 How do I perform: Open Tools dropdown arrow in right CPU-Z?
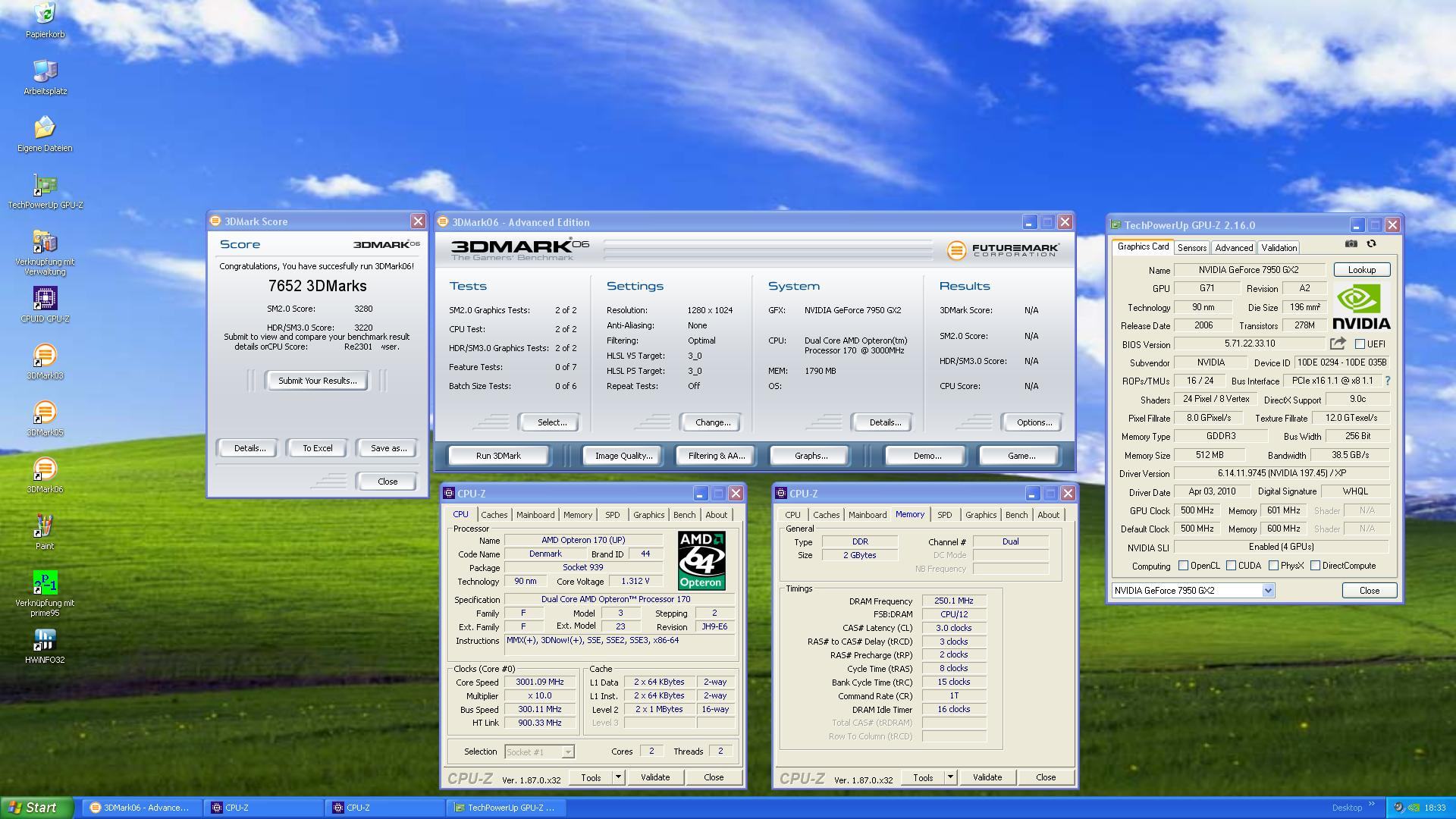click(950, 777)
